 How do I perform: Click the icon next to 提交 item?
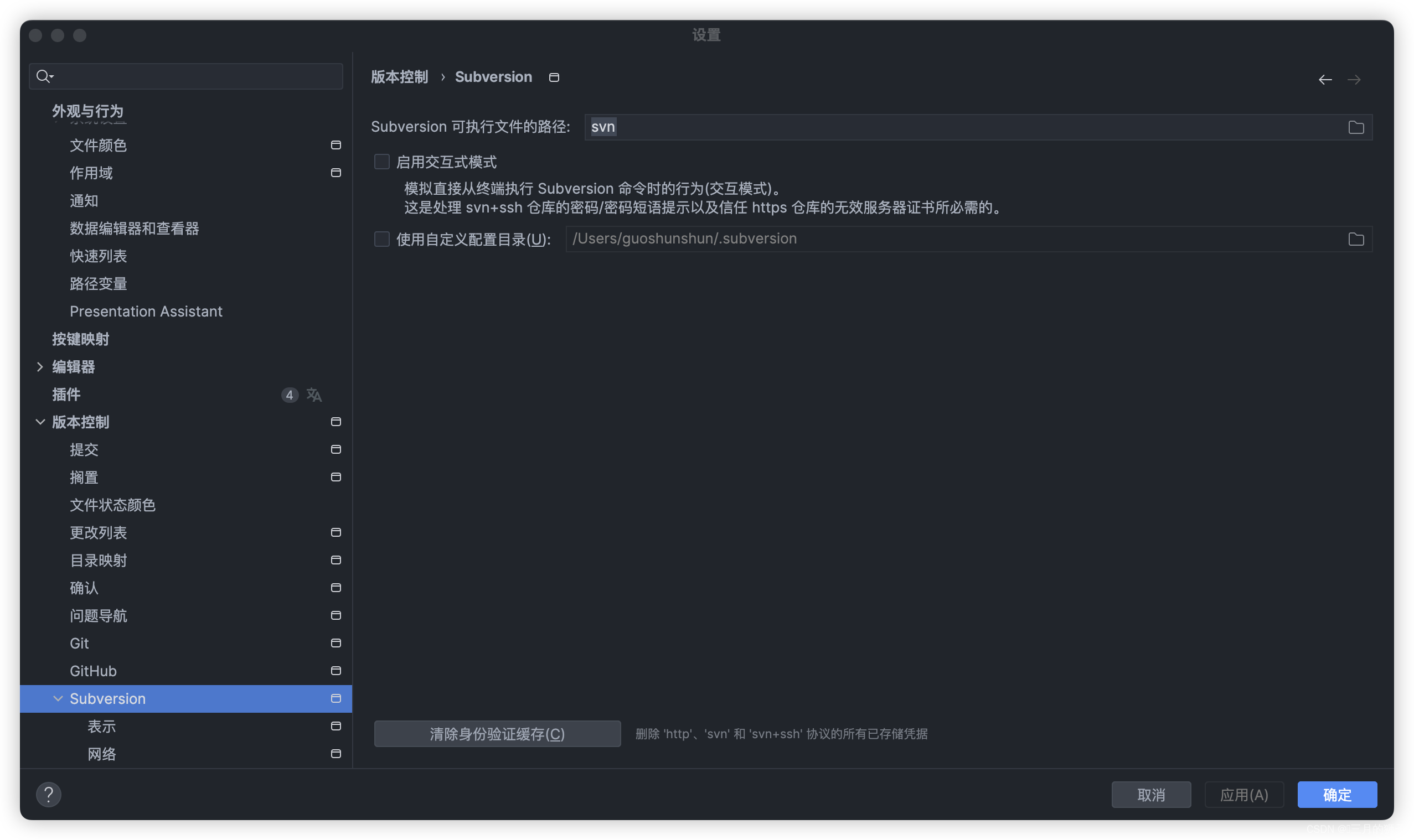336,449
